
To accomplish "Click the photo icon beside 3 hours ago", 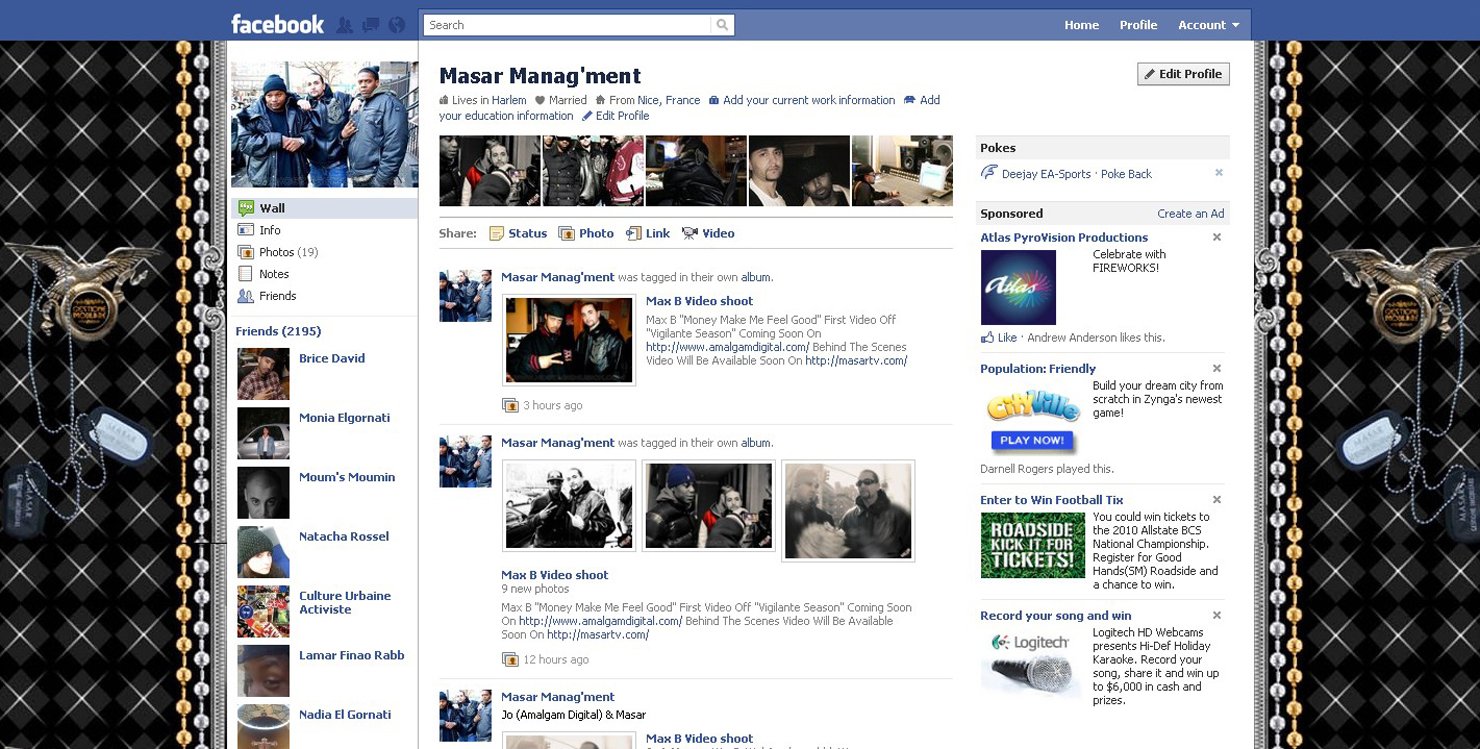I will pyautogui.click(x=510, y=405).
